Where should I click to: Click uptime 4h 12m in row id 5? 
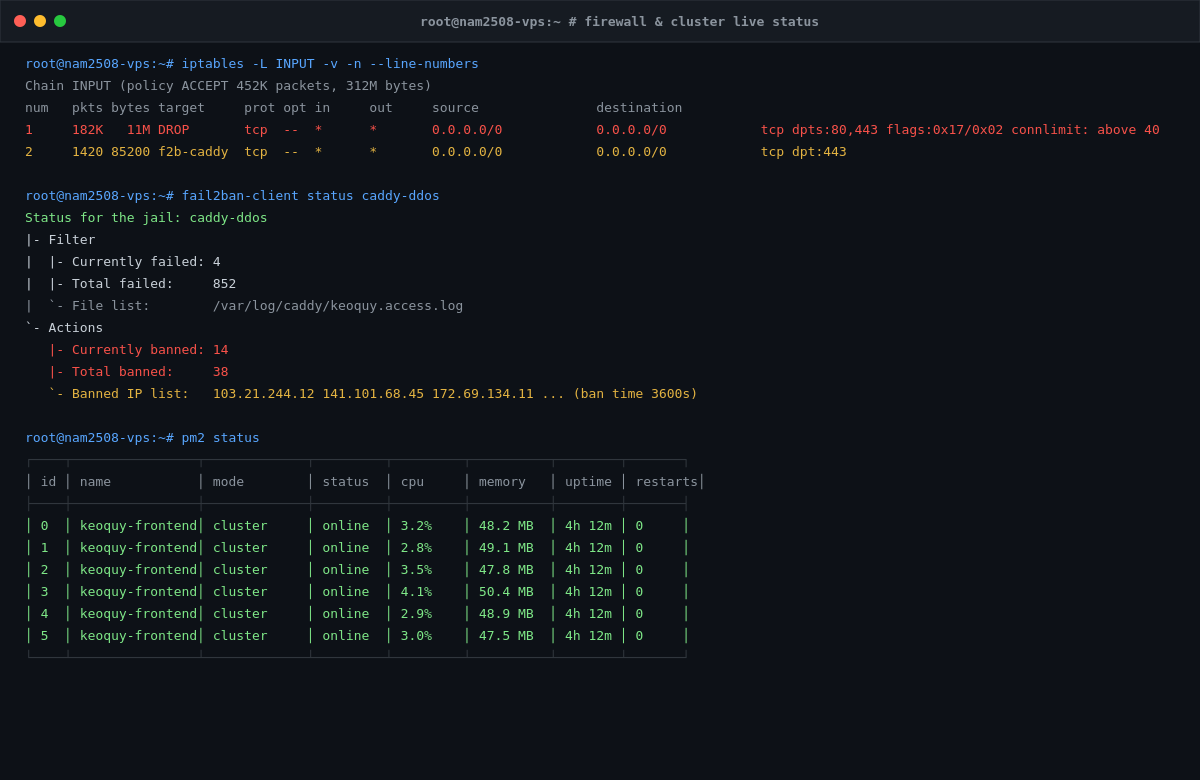588,636
